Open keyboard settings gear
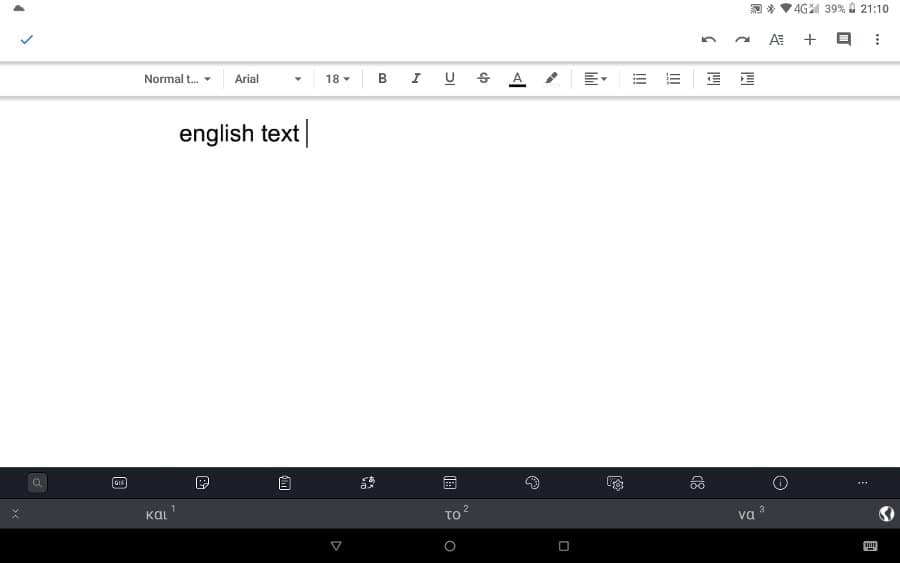The image size is (900, 563). pos(615,483)
